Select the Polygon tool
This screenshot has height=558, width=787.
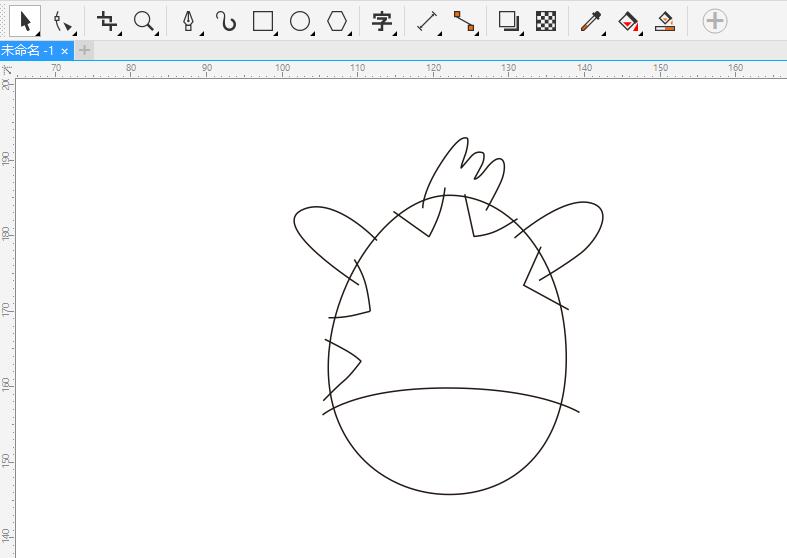pos(337,22)
